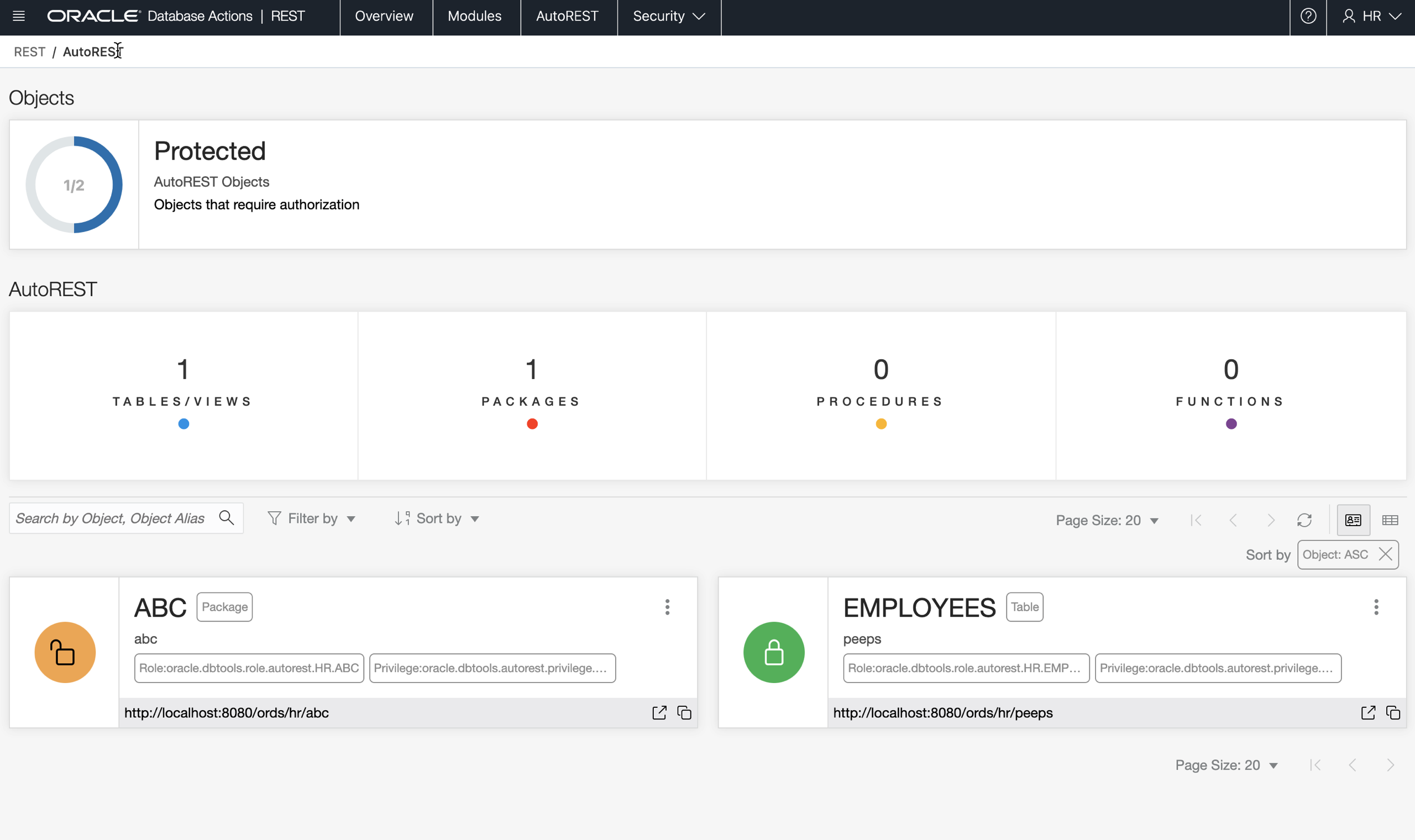
Task: Click the ABC unlocked orange padlock icon
Action: click(65, 653)
